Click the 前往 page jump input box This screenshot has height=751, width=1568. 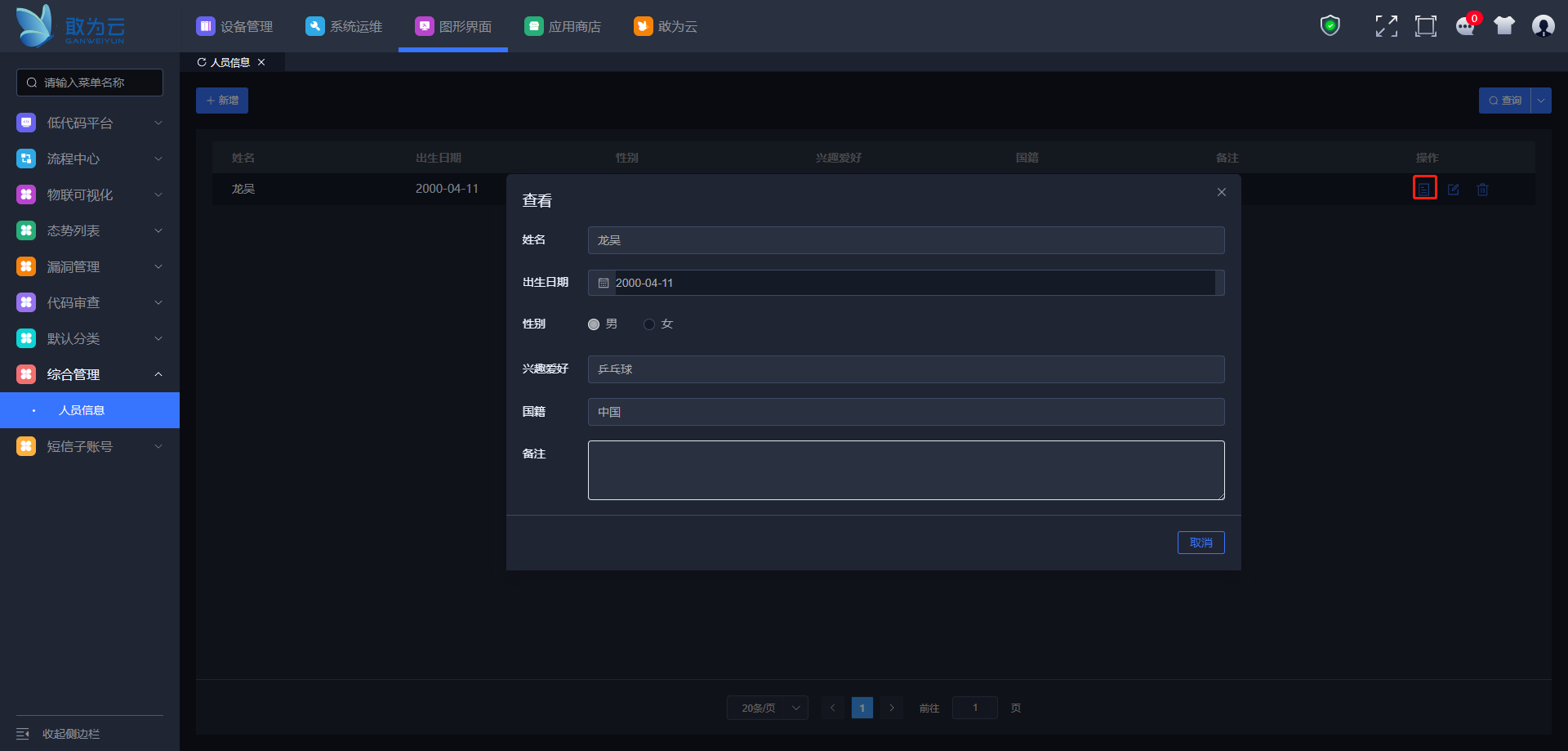coord(975,708)
